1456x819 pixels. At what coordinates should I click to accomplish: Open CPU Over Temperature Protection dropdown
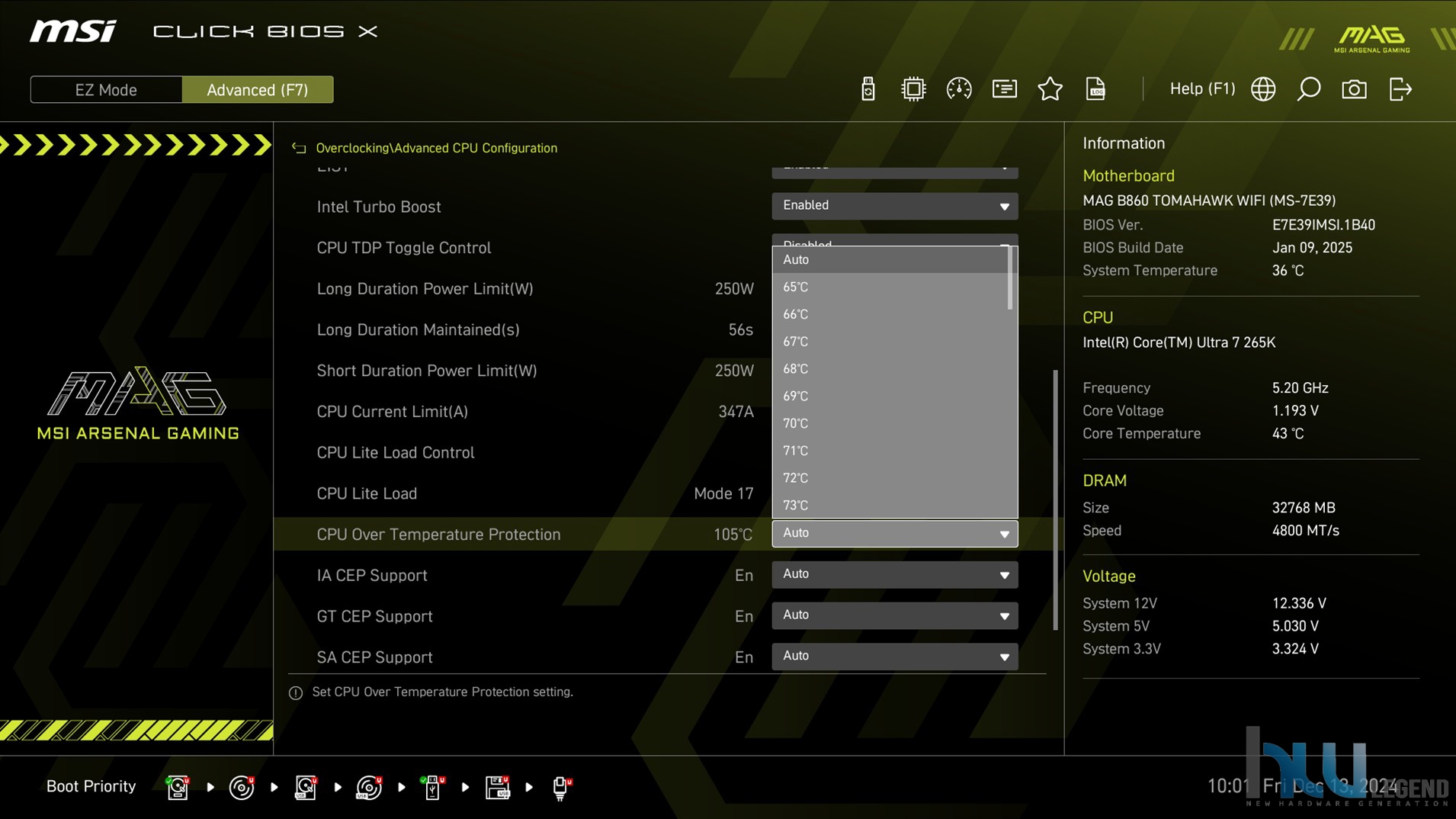pos(895,534)
